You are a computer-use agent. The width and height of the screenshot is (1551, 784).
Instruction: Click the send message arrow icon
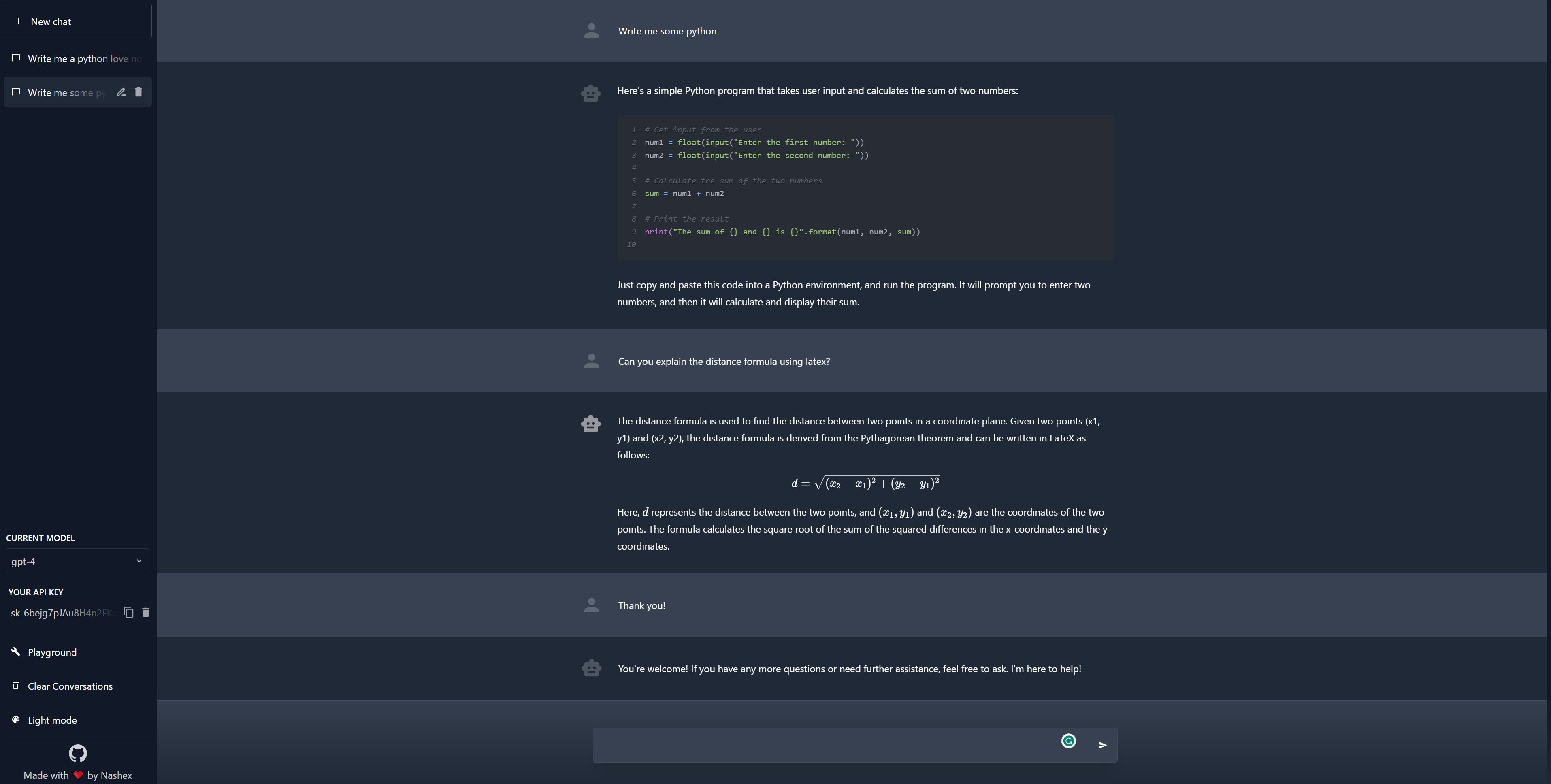(1102, 745)
